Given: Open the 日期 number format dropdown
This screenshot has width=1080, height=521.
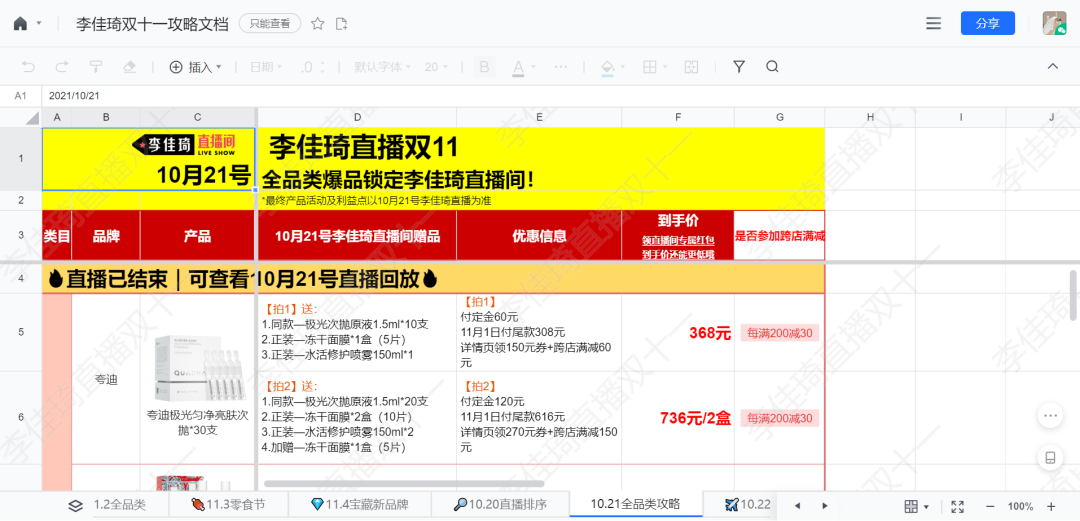Looking at the screenshot, I should (x=266, y=67).
